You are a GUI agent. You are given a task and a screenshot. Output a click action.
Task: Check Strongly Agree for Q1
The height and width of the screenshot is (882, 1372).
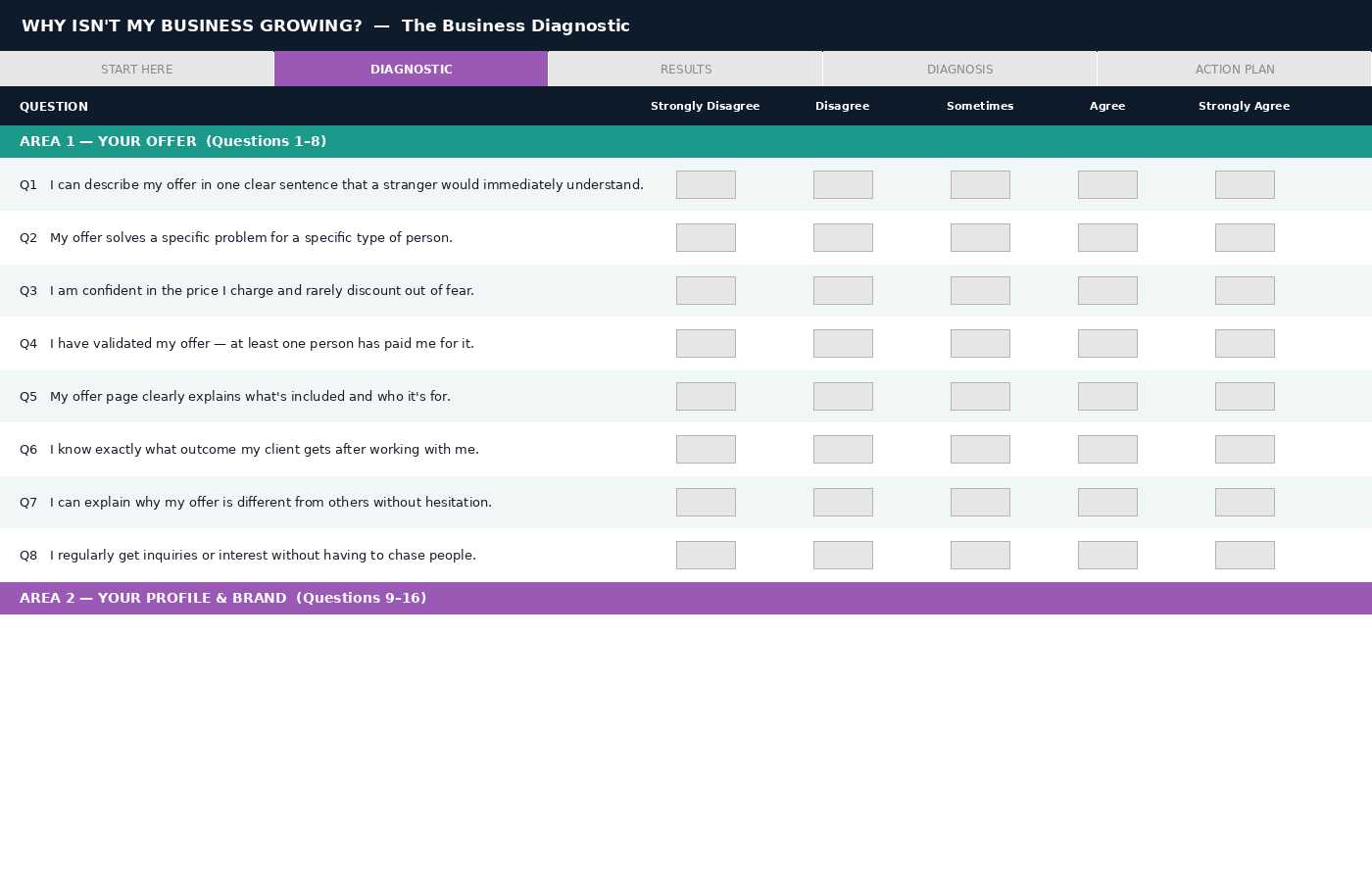(1245, 184)
